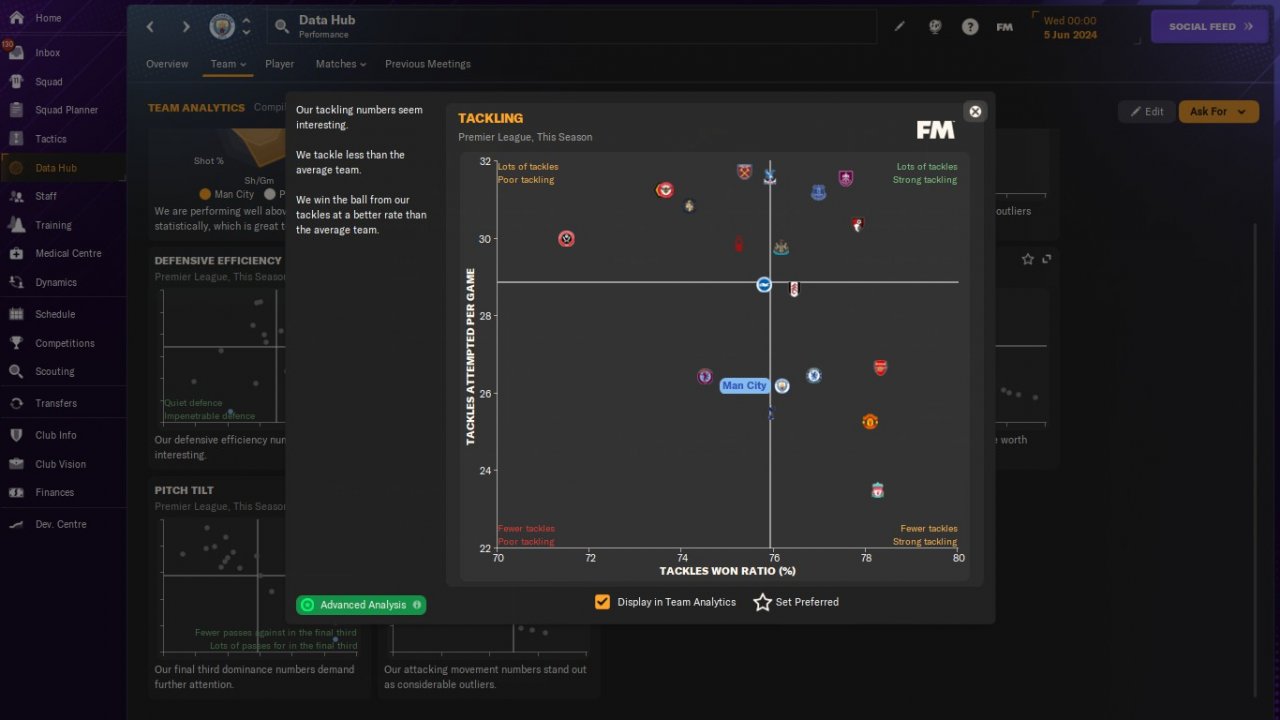1280x720 pixels.
Task: Click the Liverpool badge on the chart
Action: tap(877, 491)
